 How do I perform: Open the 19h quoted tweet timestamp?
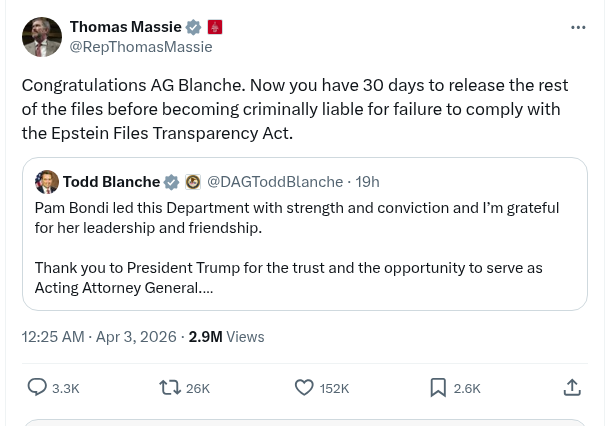point(367,182)
